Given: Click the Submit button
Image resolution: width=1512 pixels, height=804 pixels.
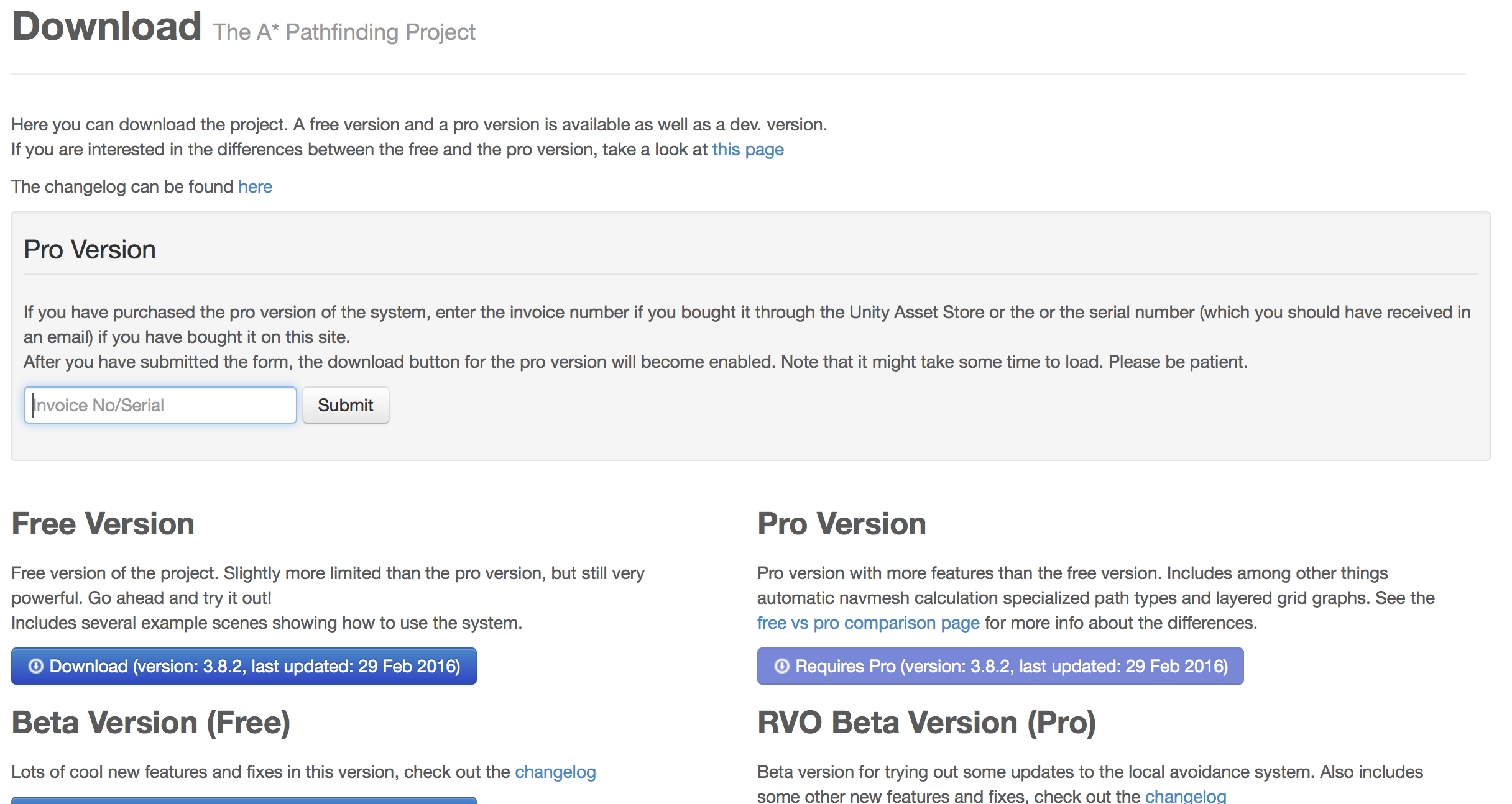Looking at the screenshot, I should 346,404.
